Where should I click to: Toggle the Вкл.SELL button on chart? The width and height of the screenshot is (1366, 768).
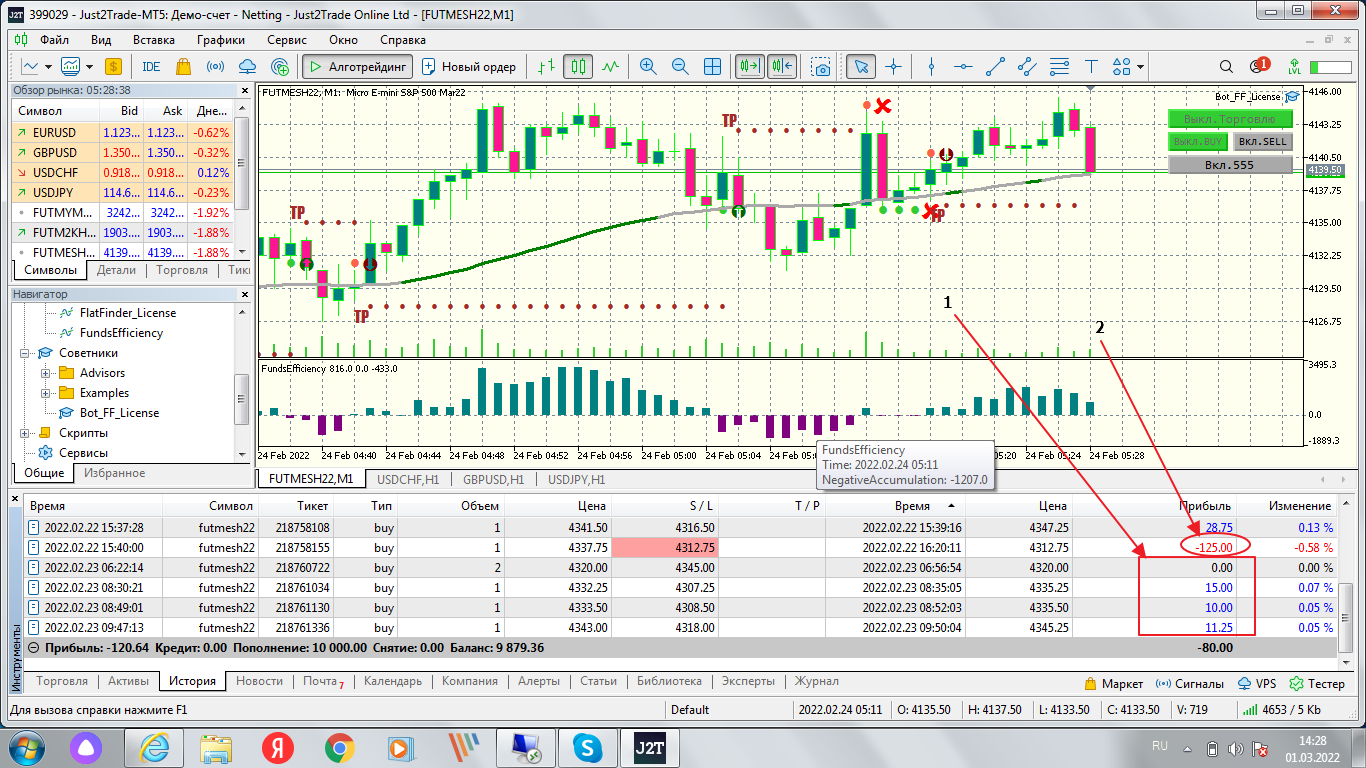click(x=1263, y=142)
